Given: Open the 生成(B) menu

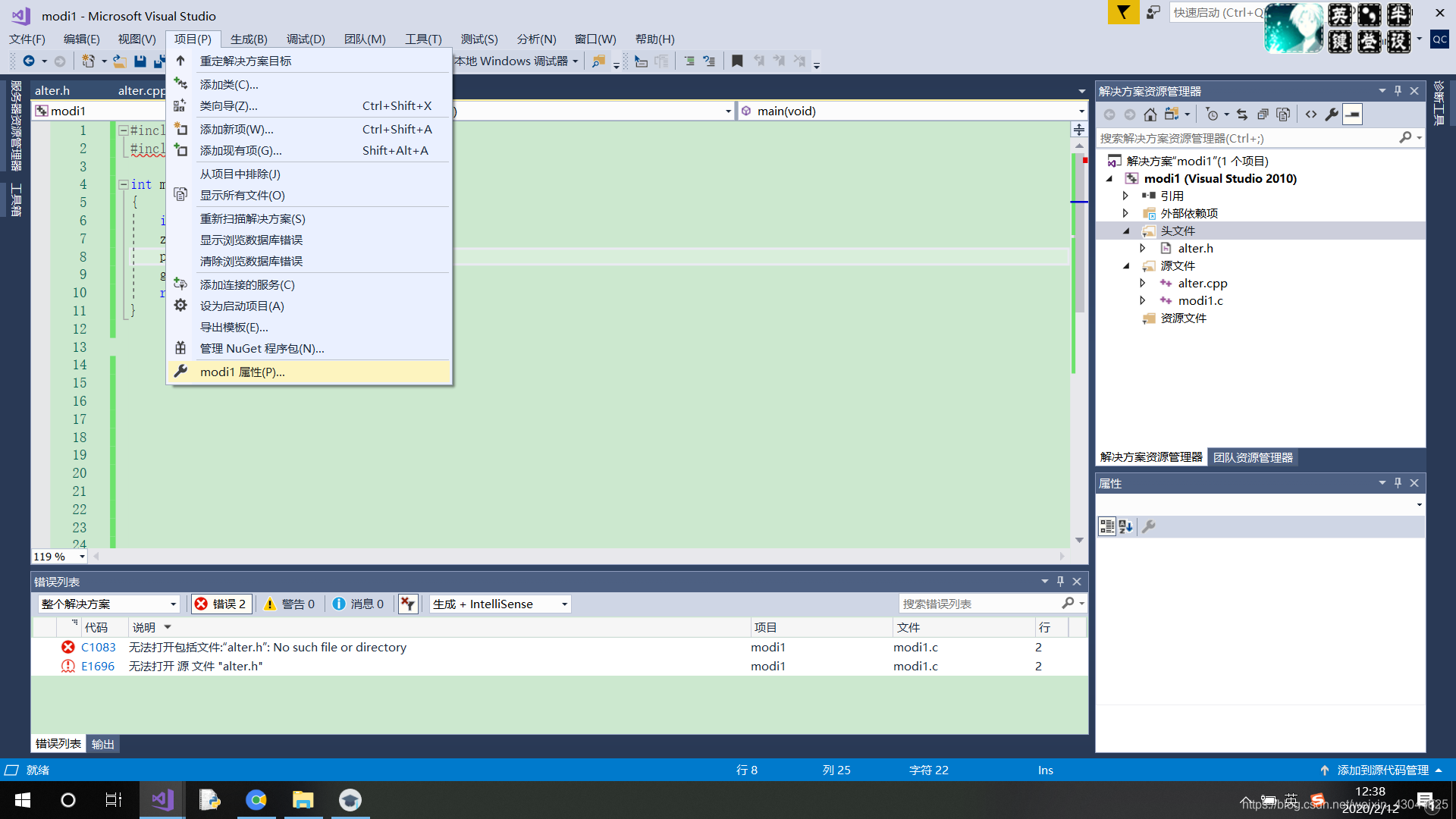Looking at the screenshot, I should coord(249,39).
